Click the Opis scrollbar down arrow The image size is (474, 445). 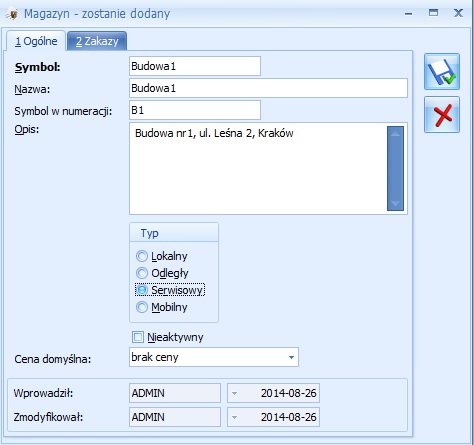pos(395,203)
